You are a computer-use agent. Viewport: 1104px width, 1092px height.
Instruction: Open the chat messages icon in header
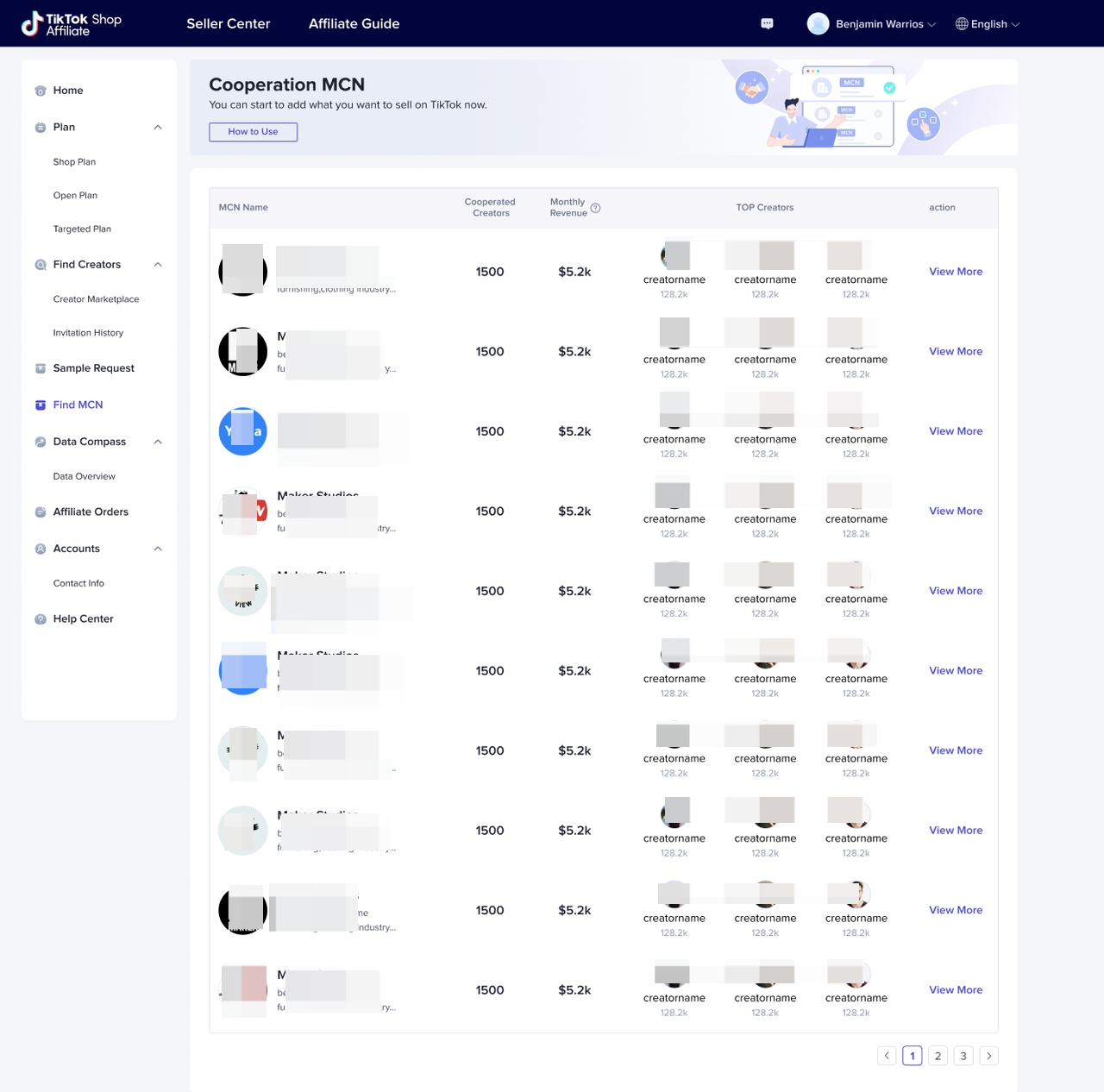[x=767, y=24]
